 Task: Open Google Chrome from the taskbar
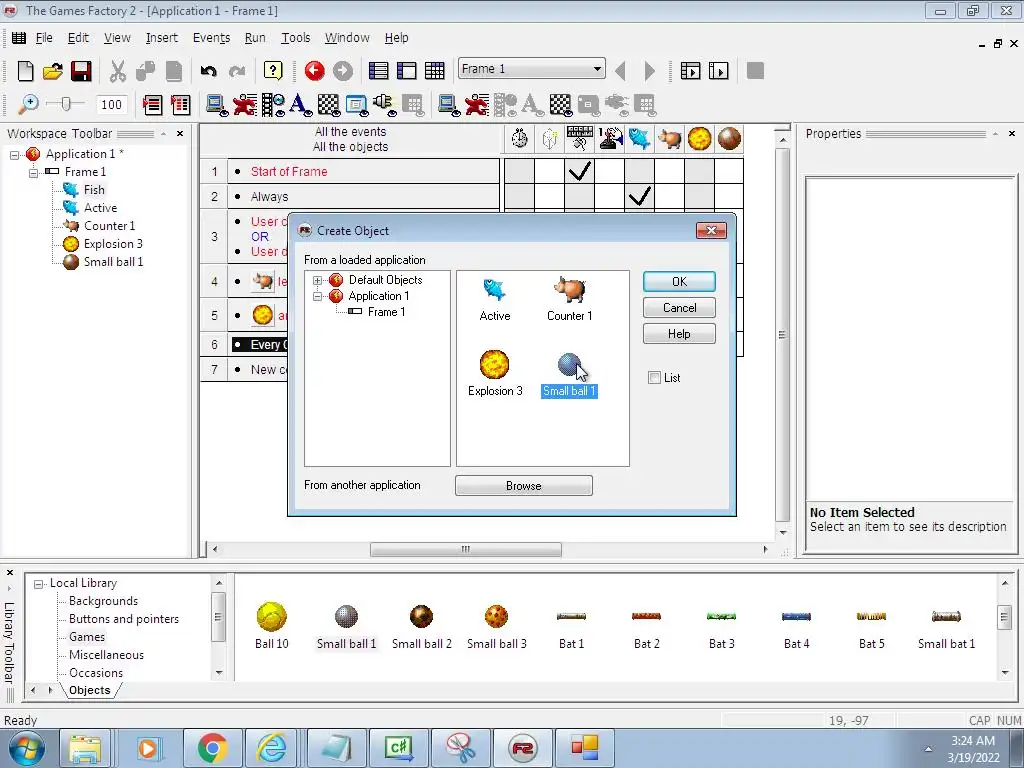[212, 748]
